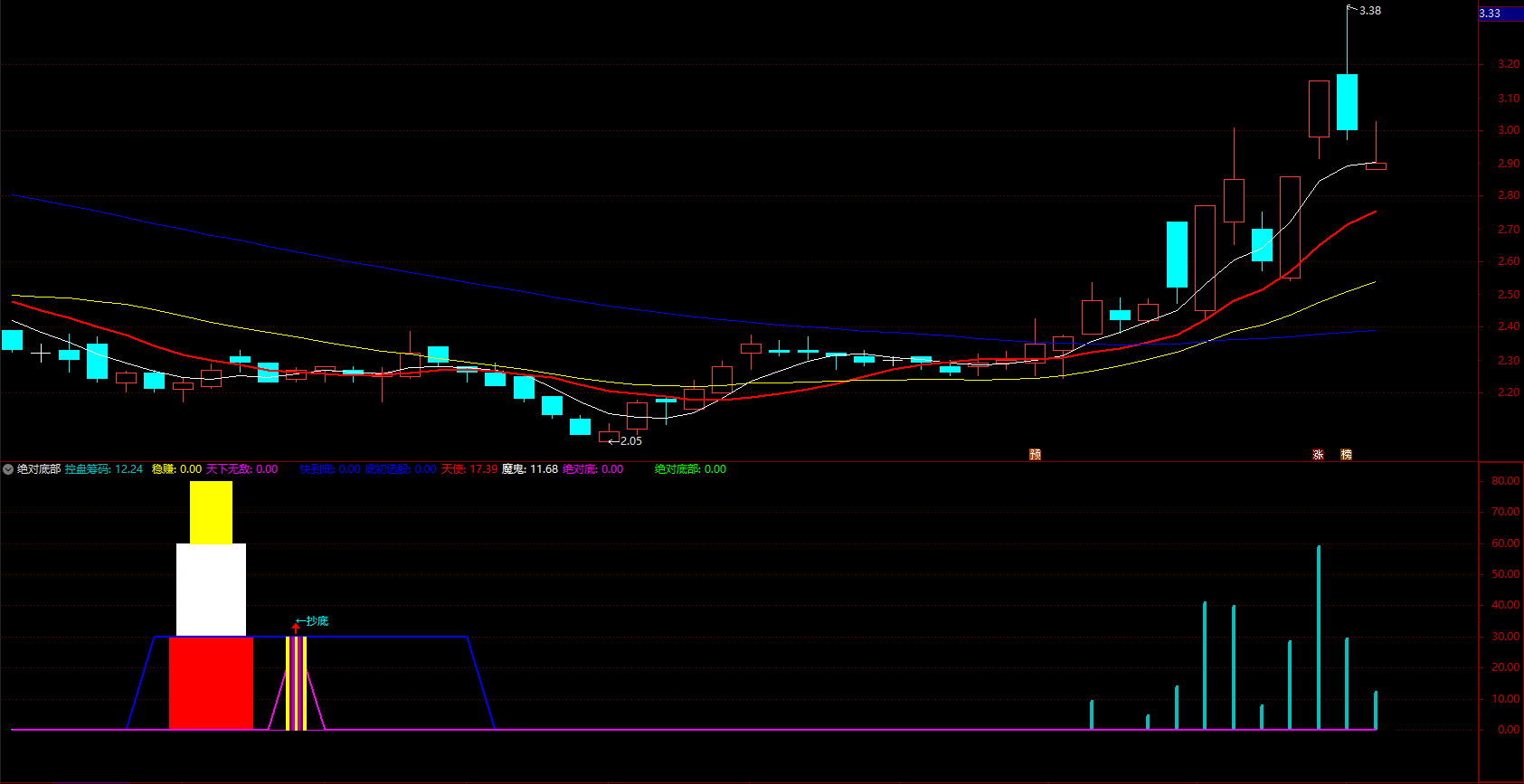This screenshot has width=1524, height=784.
Task: Click the white block in indicator panel
Action: (211, 590)
